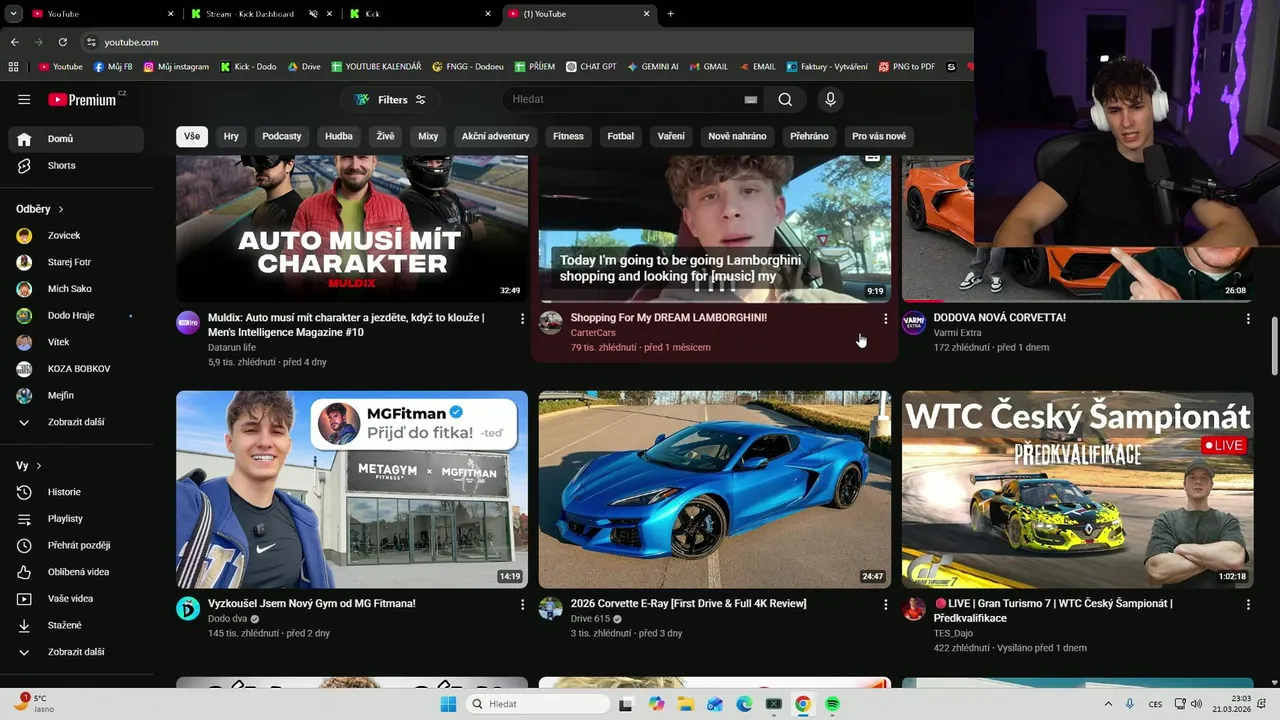The width and height of the screenshot is (1280, 720).
Task: Open Filters button next to search
Action: pos(390,99)
